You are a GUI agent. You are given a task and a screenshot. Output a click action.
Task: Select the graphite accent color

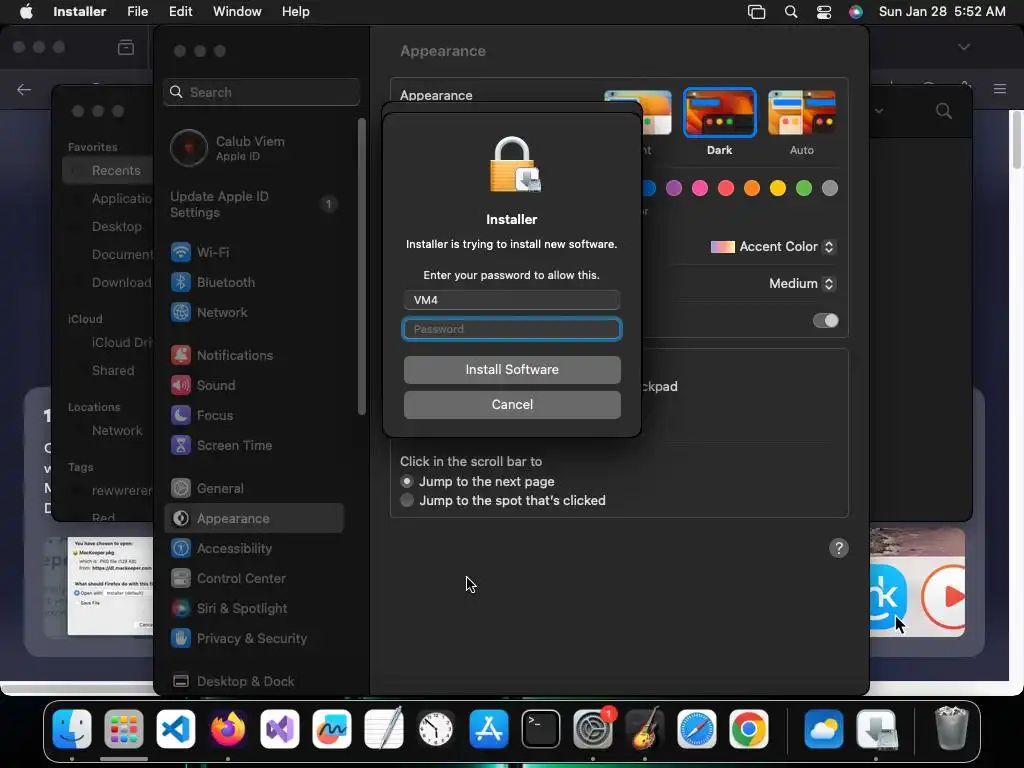click(830, 189)
